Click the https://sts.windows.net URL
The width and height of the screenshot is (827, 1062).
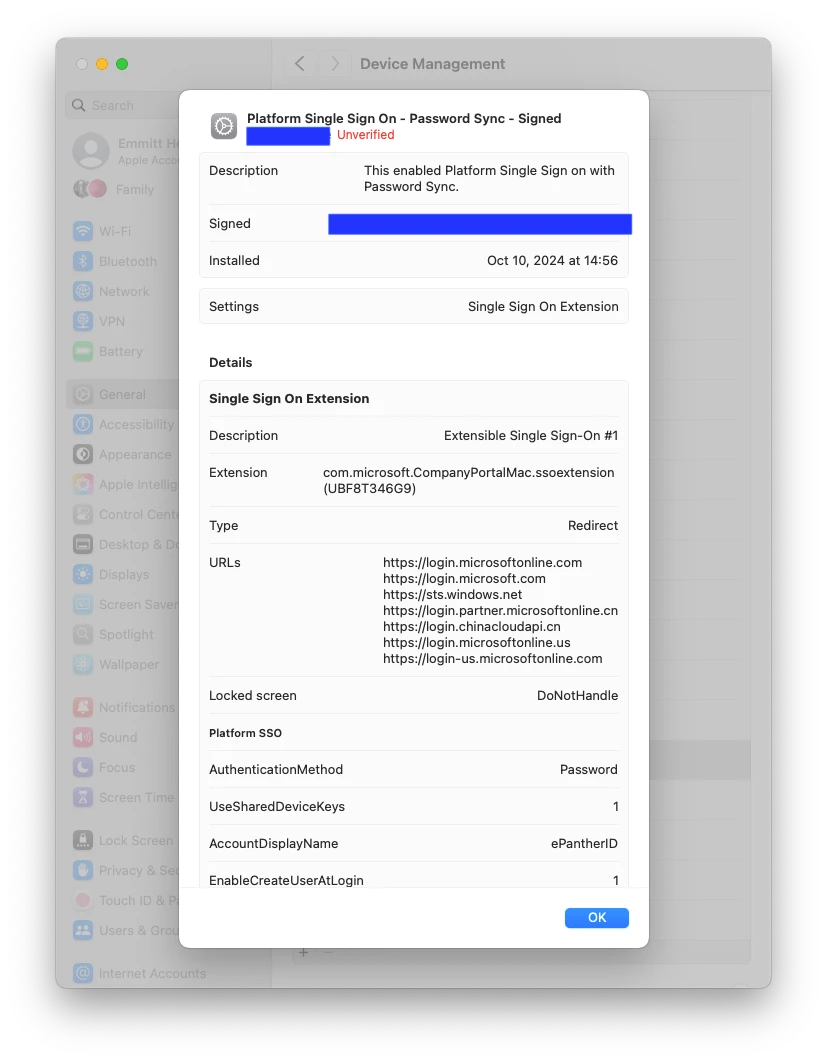(x=452, y=595)
